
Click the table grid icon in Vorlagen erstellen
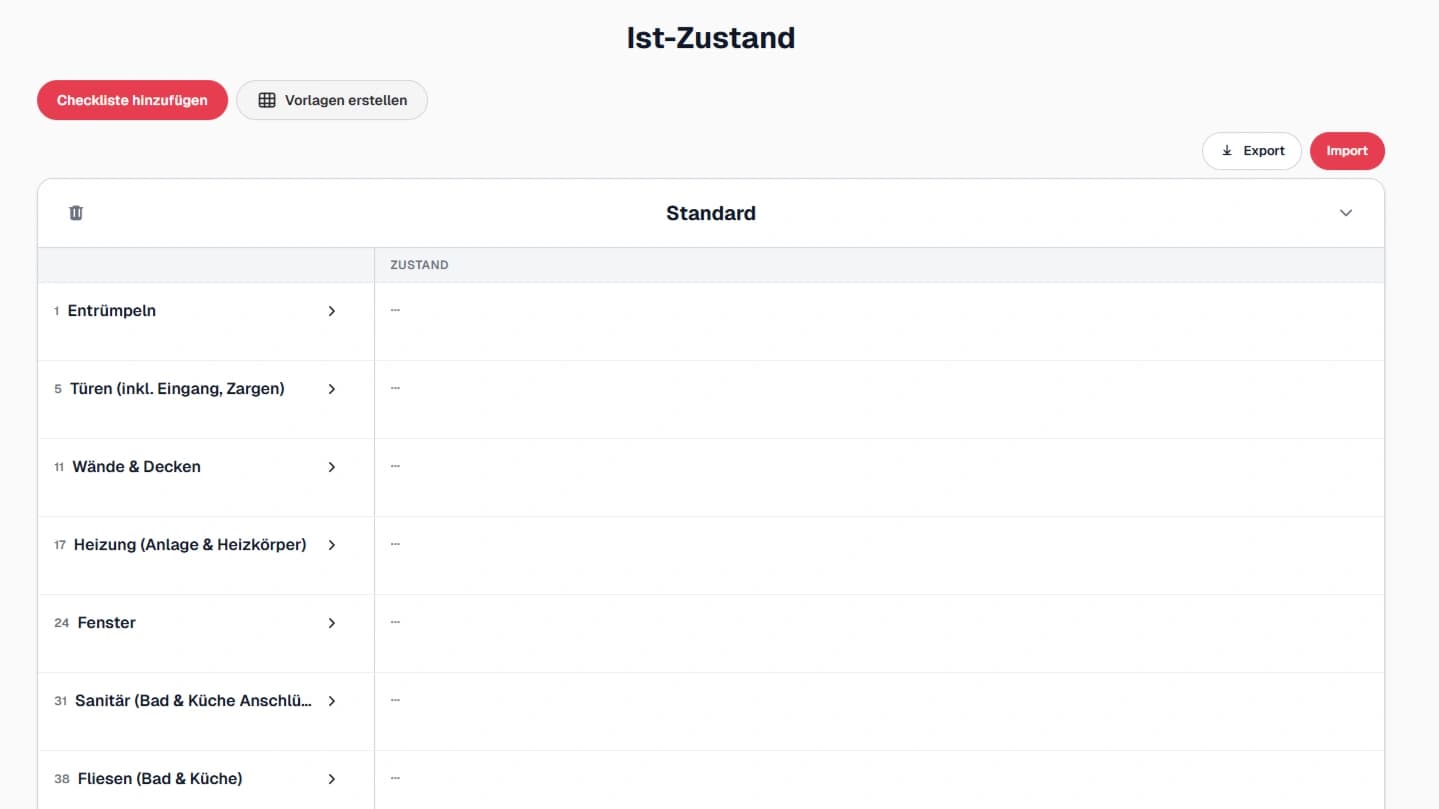267,100
